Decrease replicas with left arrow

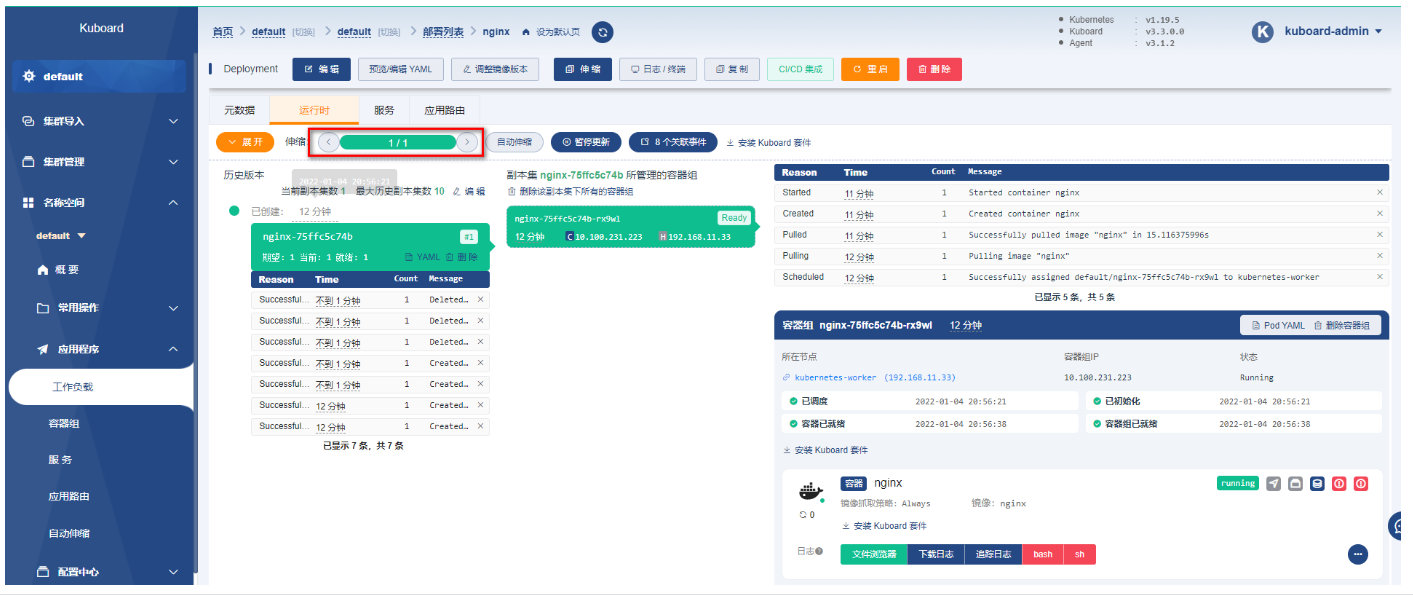[x=328, y=142]
